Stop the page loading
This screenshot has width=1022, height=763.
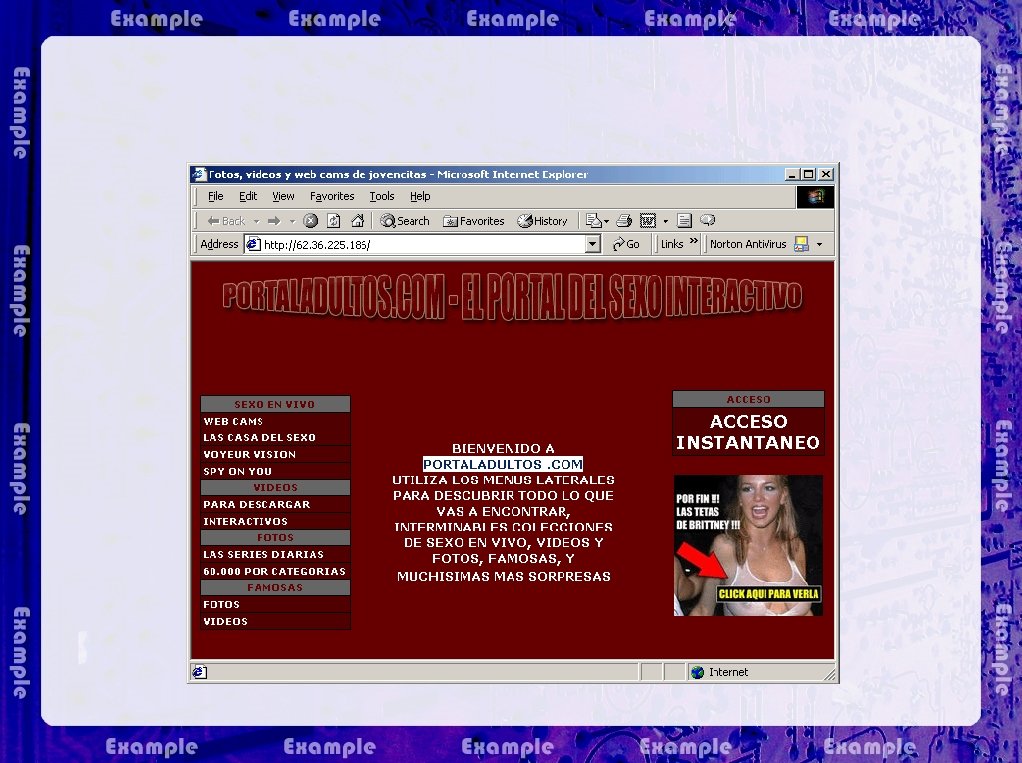[311, 221]
